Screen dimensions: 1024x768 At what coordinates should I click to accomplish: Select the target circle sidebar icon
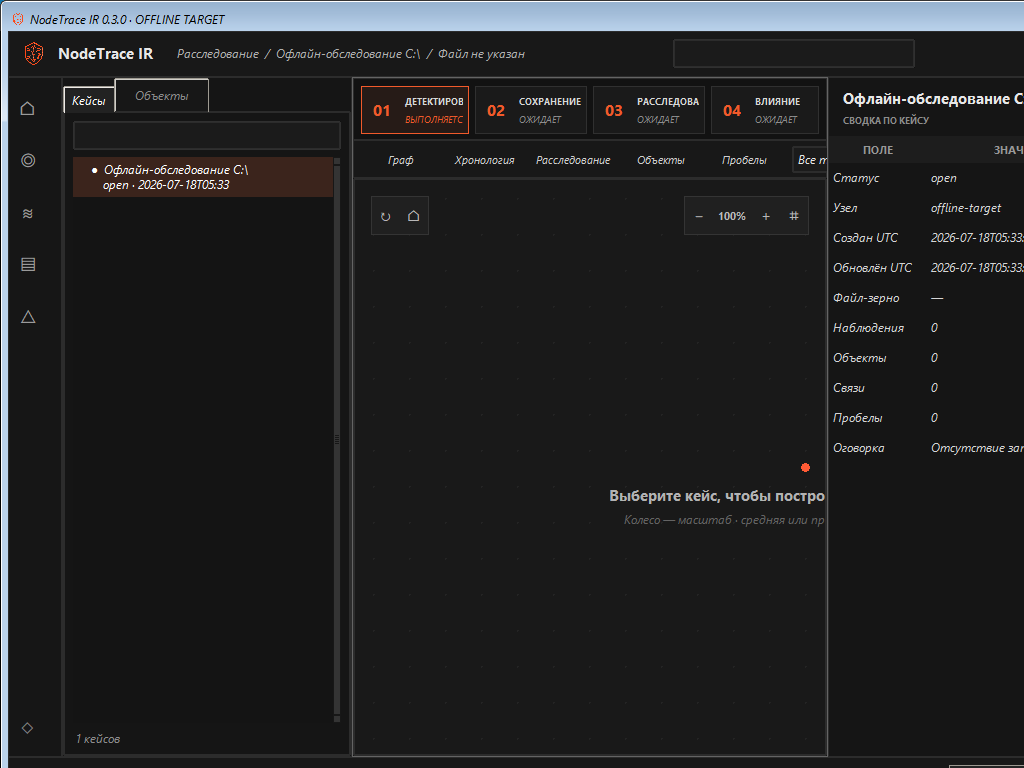pos(27,161)
